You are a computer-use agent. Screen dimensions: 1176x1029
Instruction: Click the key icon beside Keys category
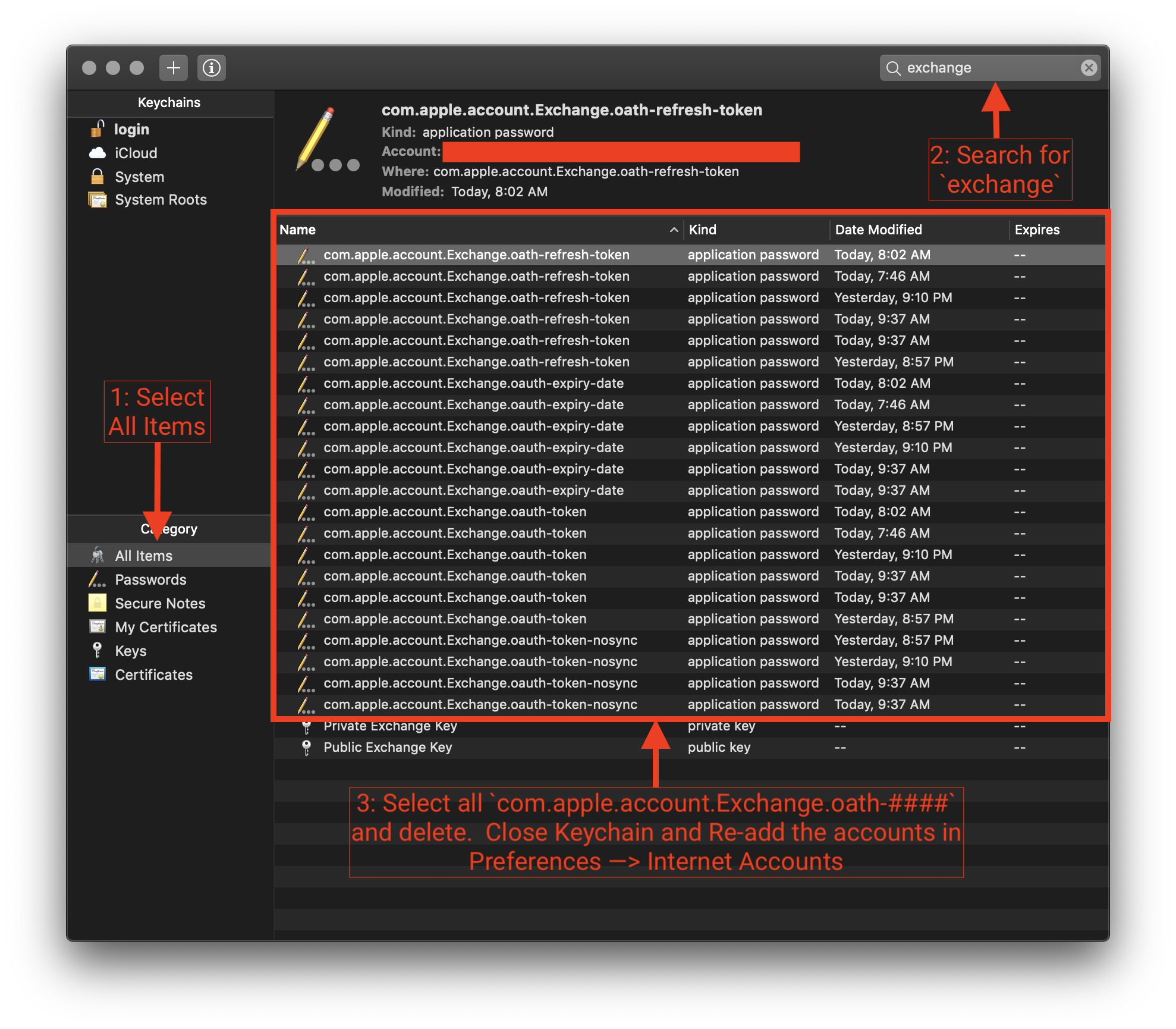point(98,650)
